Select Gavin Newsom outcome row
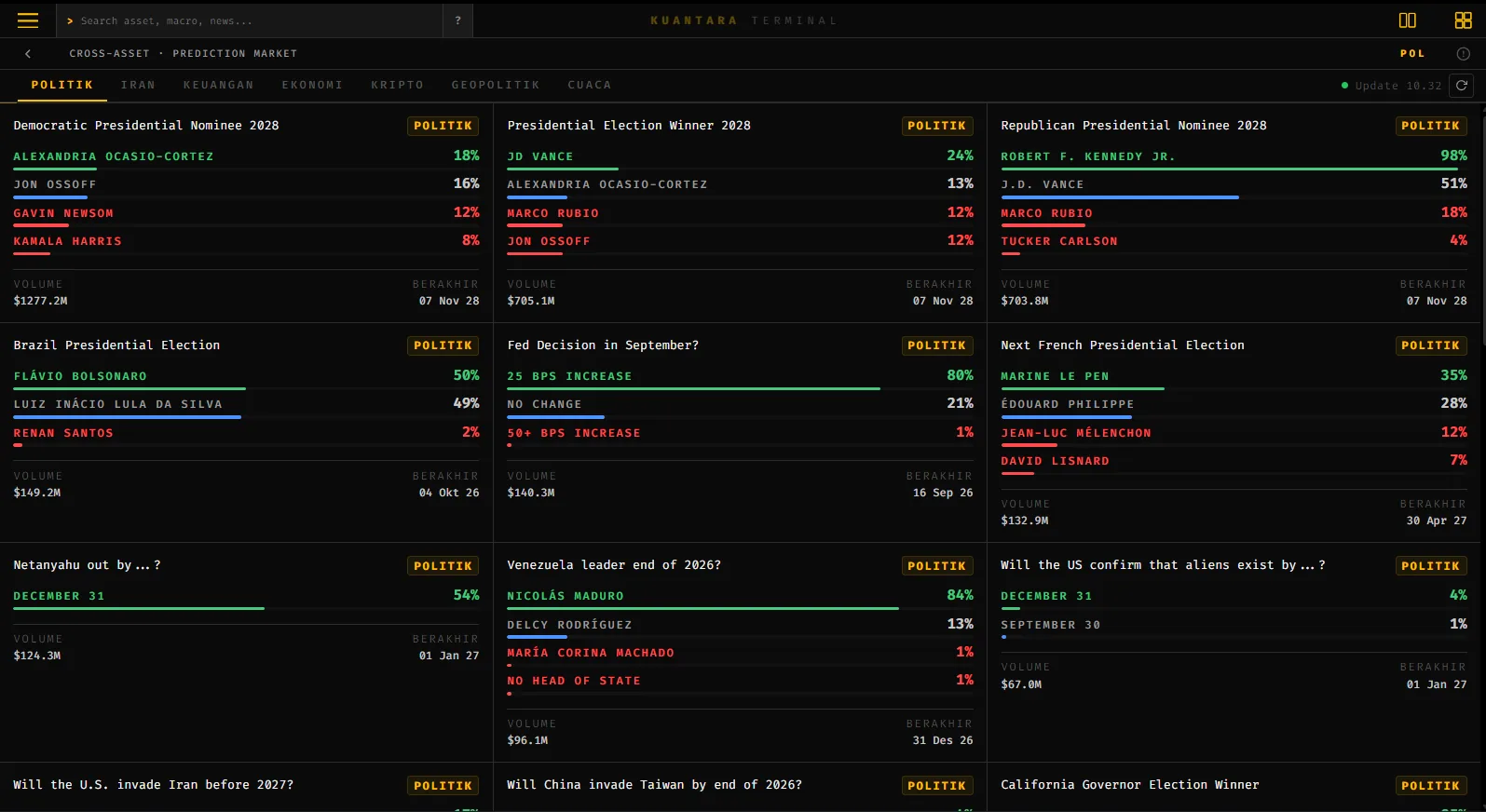 pos(246,214)
